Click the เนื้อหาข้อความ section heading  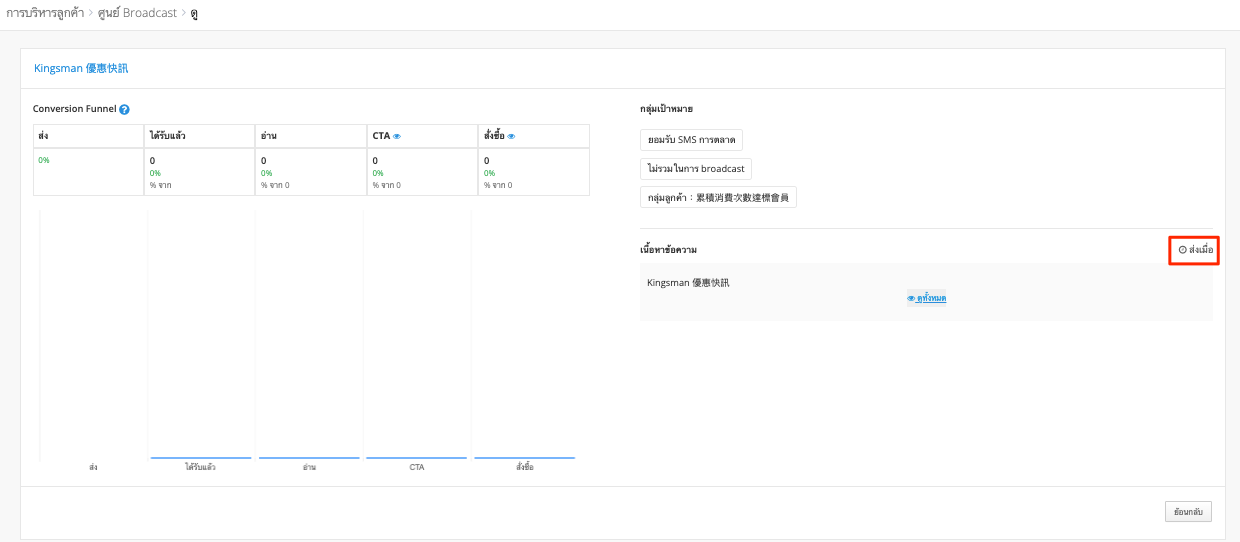pos(669,248)
